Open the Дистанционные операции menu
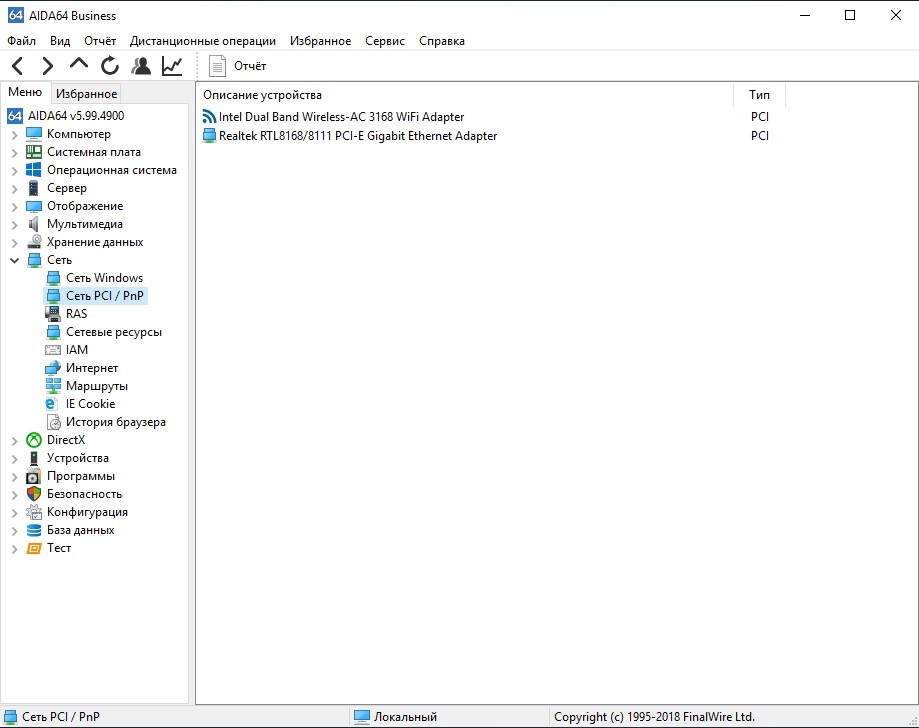The height and width of the screenshot is (728, 919). (x=202, y=41)
